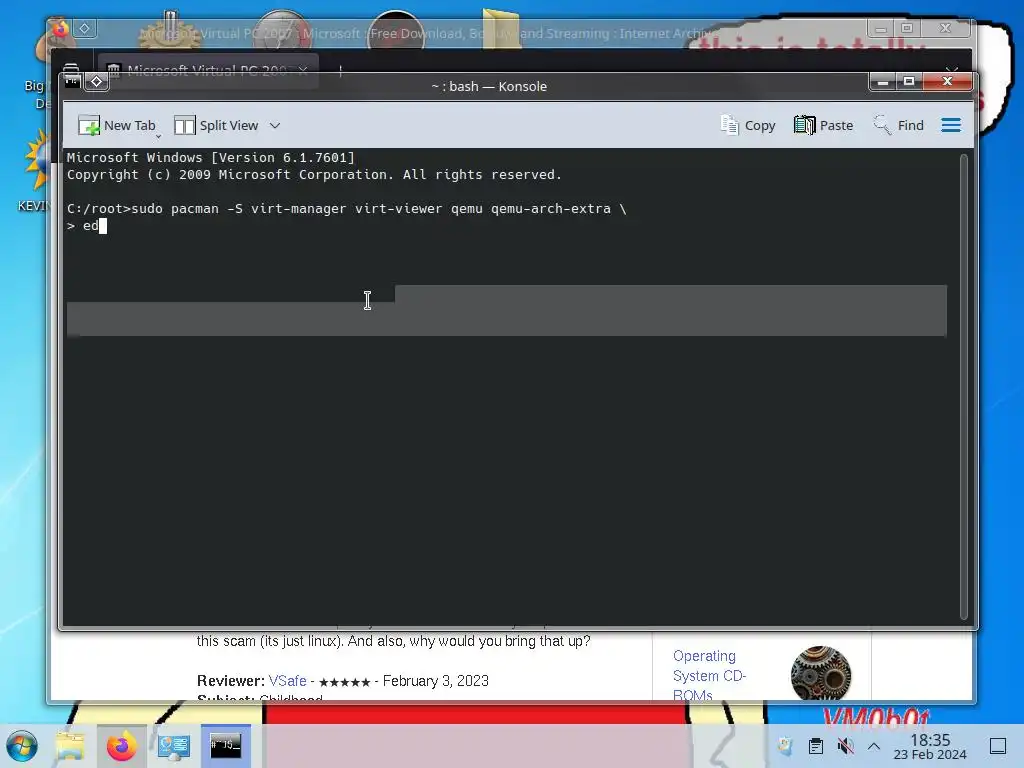The image size is (1024, 768).
Task: Open the clock showing 18:35
Action: [x=930, y=746]
